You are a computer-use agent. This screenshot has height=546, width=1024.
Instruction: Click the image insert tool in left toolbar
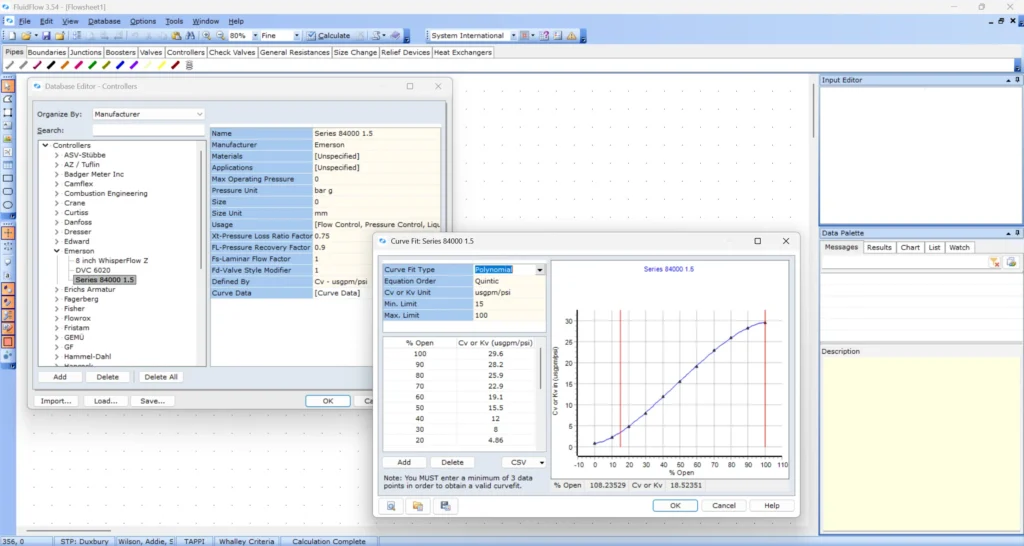click(x=8, y=138)
